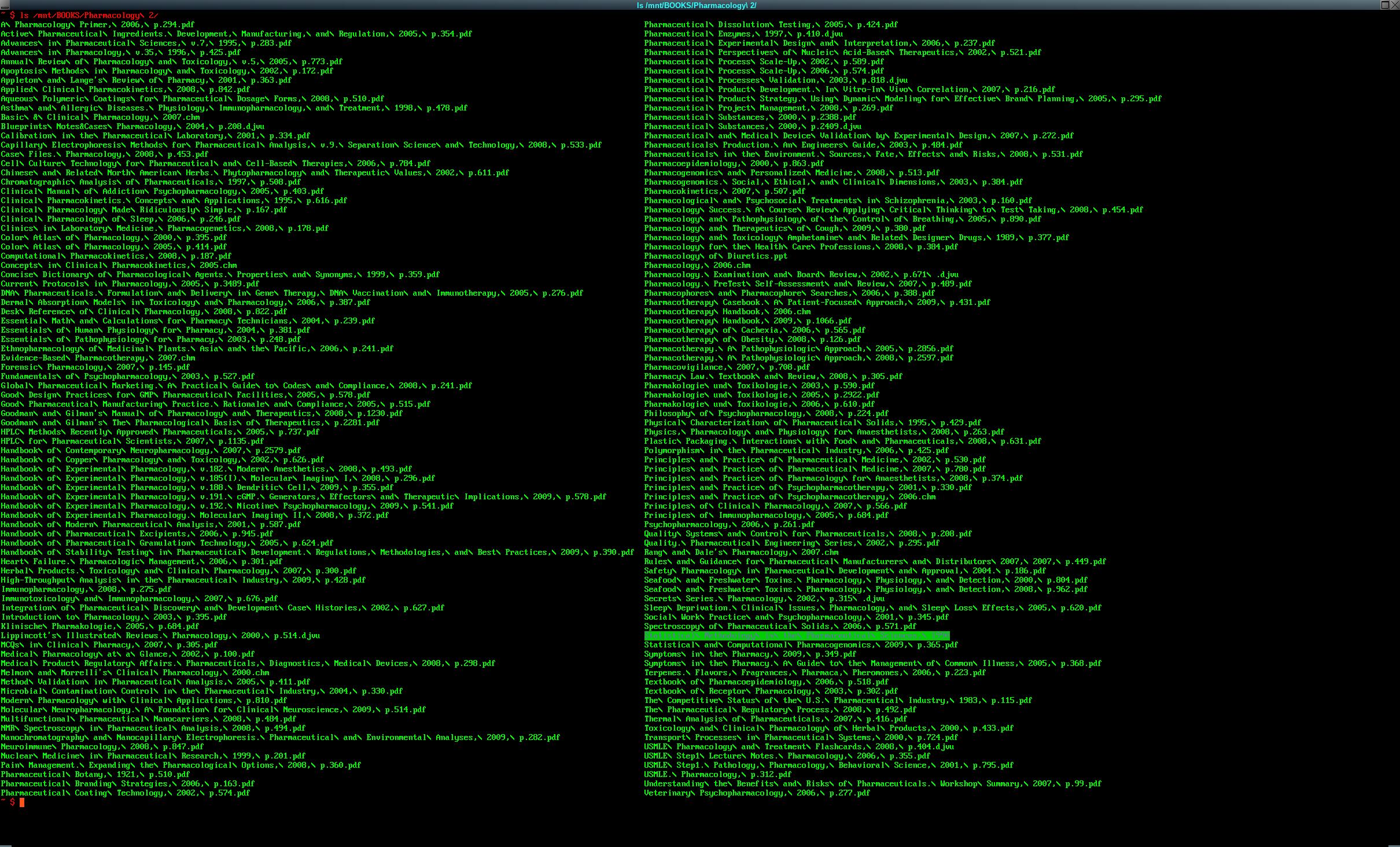
Task: Click 'Forensic Pharmacology, 2007' file entry
Action: coord(95,367)
